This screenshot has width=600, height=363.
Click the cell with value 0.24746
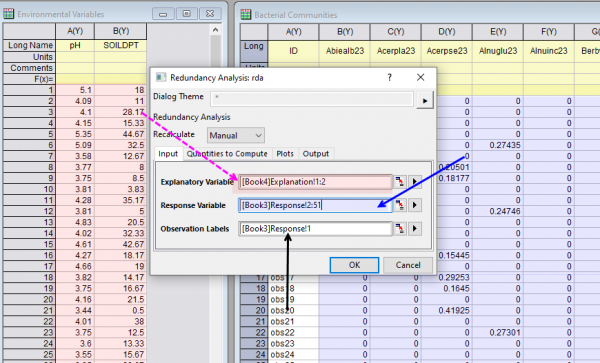498,211
